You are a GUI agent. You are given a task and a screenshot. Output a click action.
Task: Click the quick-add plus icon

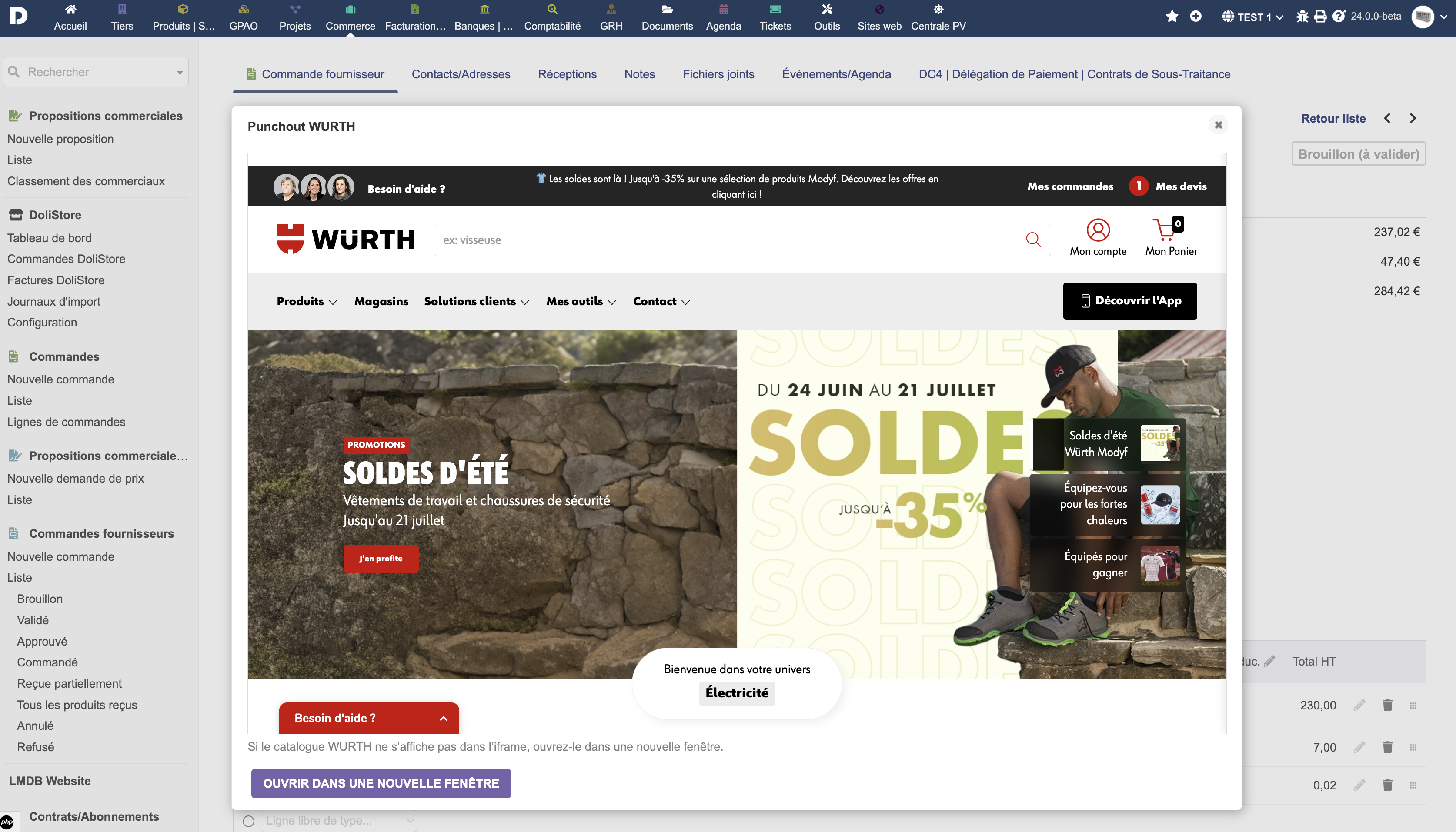(1196, 16)
